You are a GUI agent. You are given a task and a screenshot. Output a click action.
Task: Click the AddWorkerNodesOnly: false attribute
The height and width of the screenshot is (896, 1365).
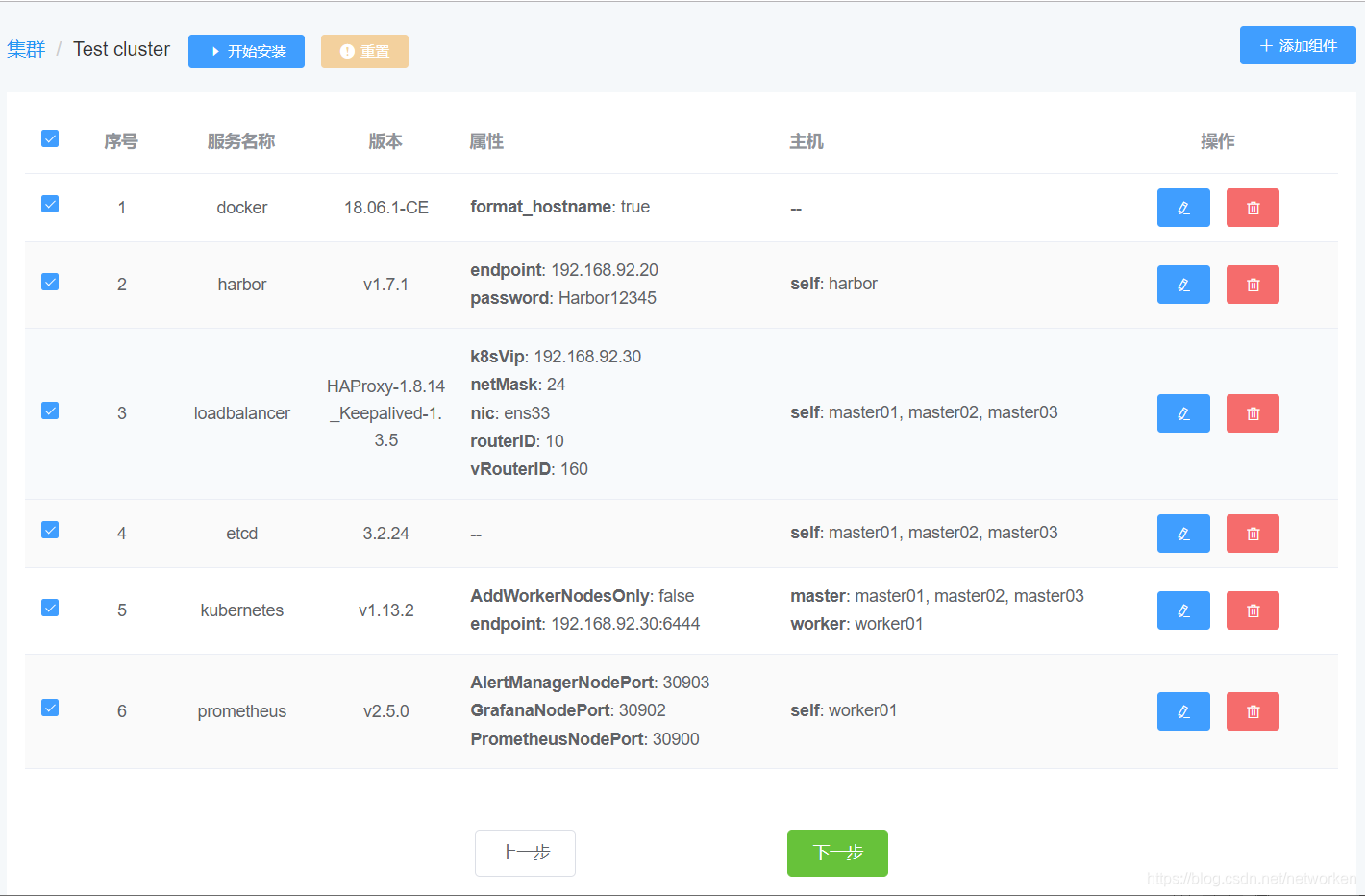coord(583,596)
